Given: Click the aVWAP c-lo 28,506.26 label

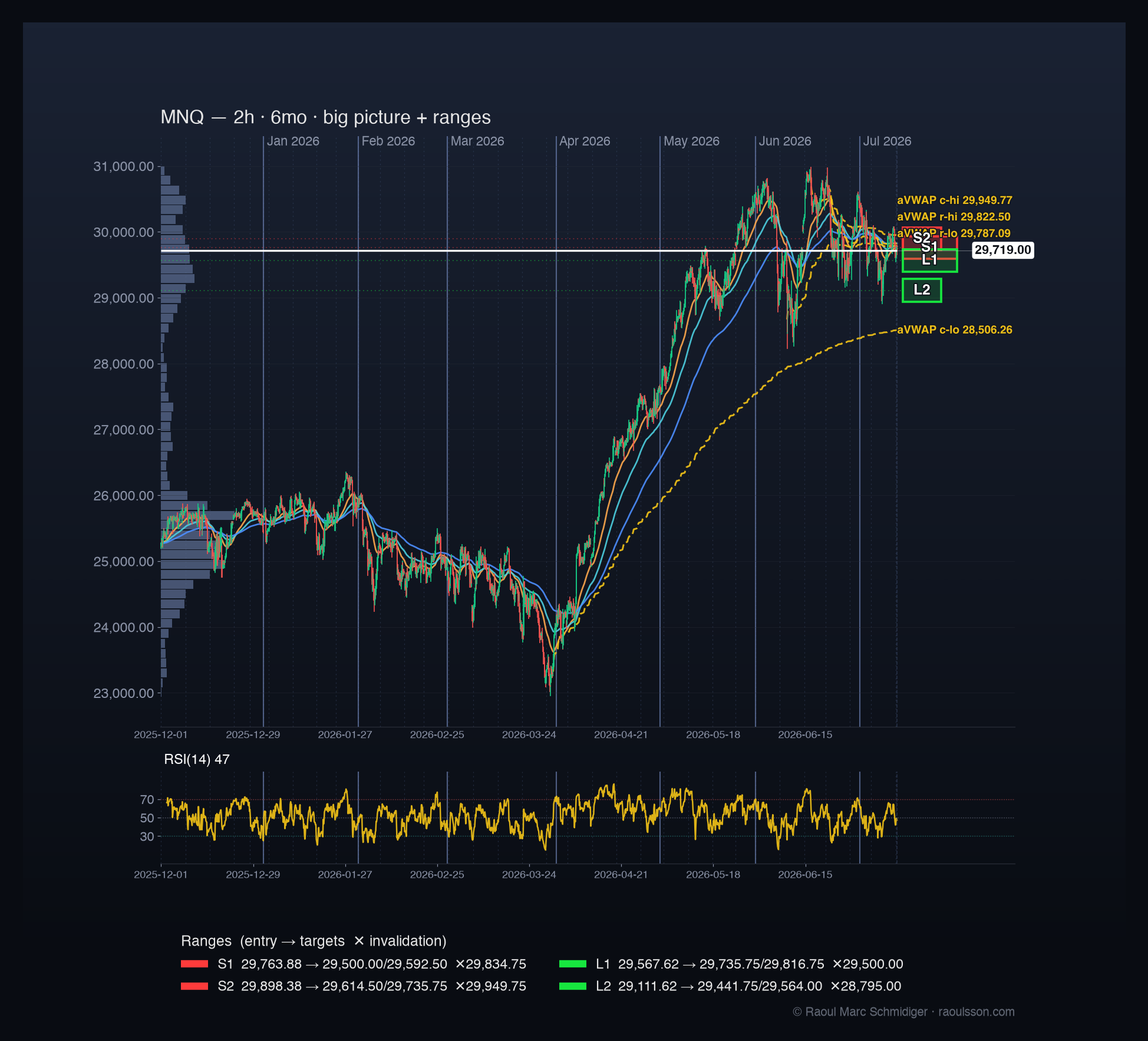Looking at the screenshot, I should [x=955, y=330].
